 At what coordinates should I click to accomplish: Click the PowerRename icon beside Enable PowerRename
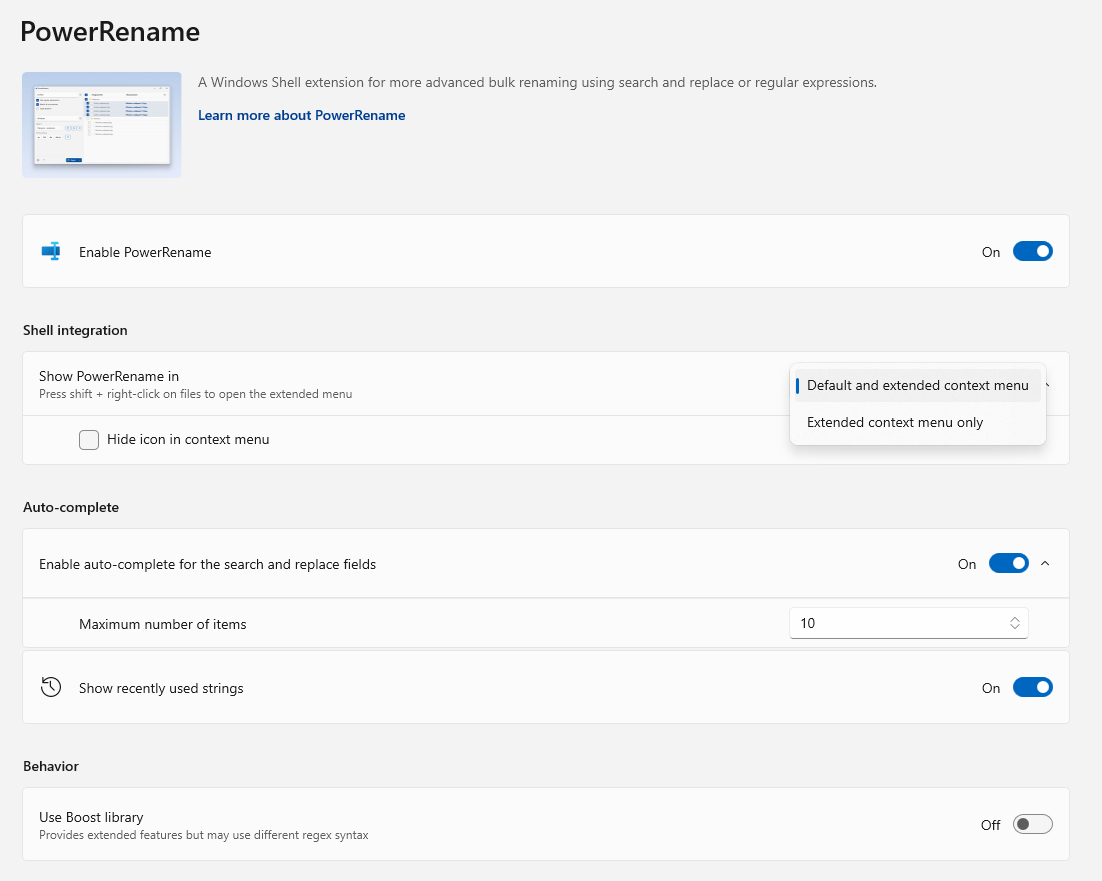pyautogui.click(x=51, y=251)
